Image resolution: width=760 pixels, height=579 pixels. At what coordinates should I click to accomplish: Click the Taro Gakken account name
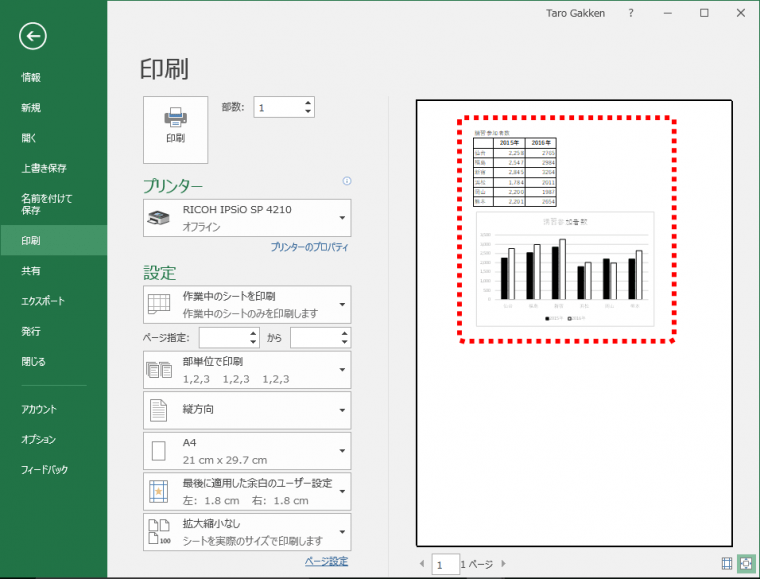(575, 14)
